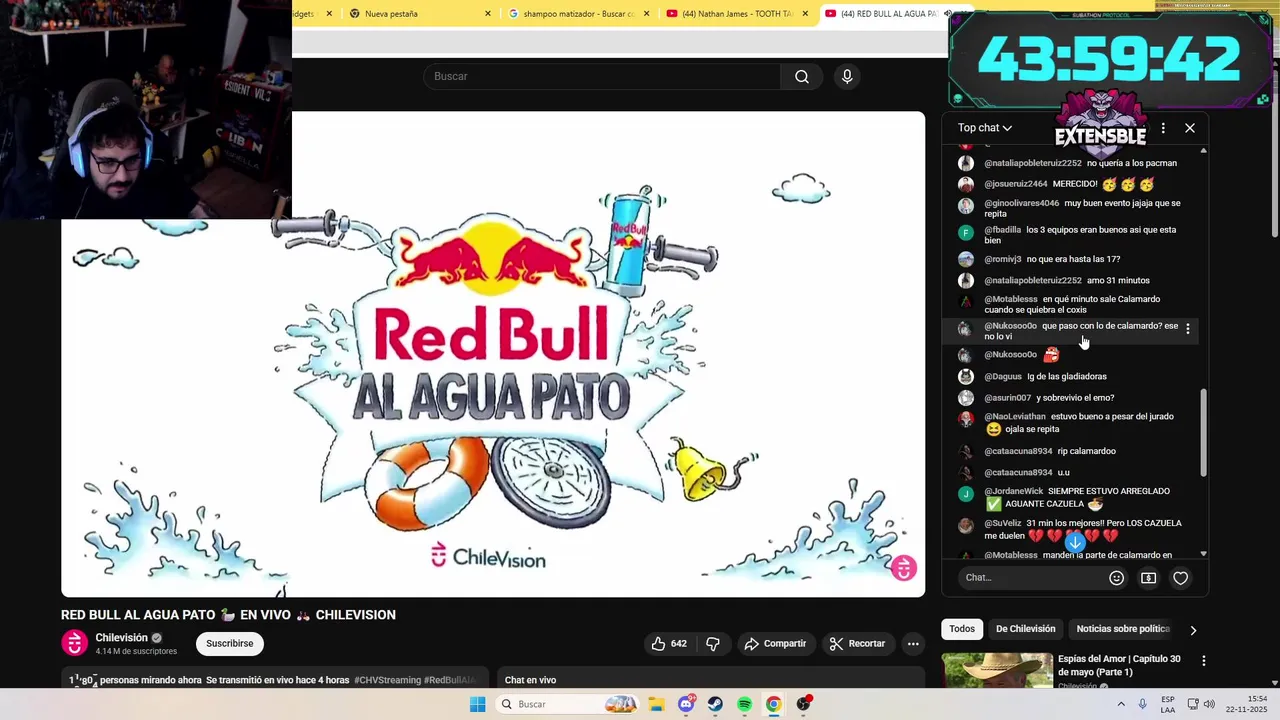The image size is (1280, 720).
Task: Click the Chilevisión watermark on video
Action: 904,568
